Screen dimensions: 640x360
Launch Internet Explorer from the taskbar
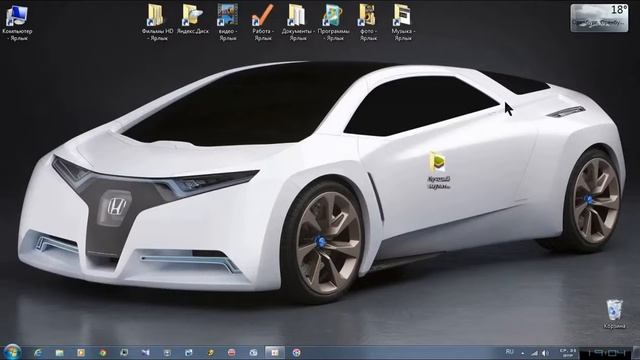38,352
